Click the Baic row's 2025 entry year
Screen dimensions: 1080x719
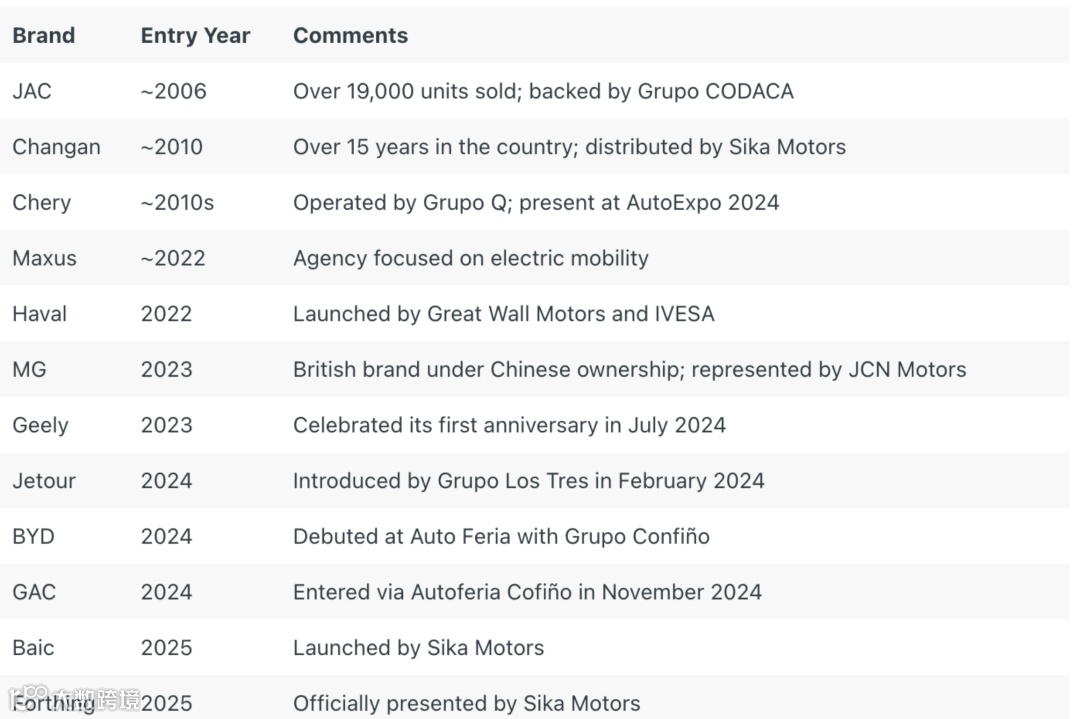click(x=166, y=648)
